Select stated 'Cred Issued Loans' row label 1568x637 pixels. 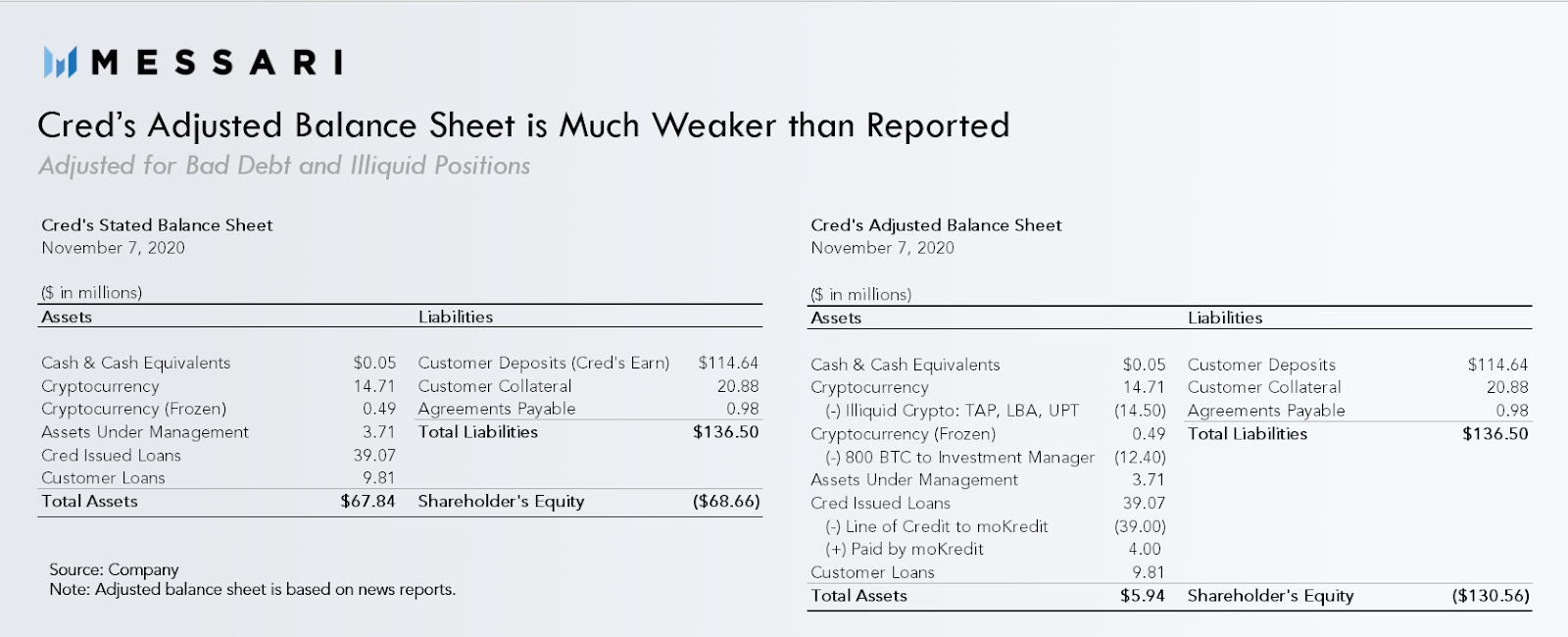[x=111, y=455]
